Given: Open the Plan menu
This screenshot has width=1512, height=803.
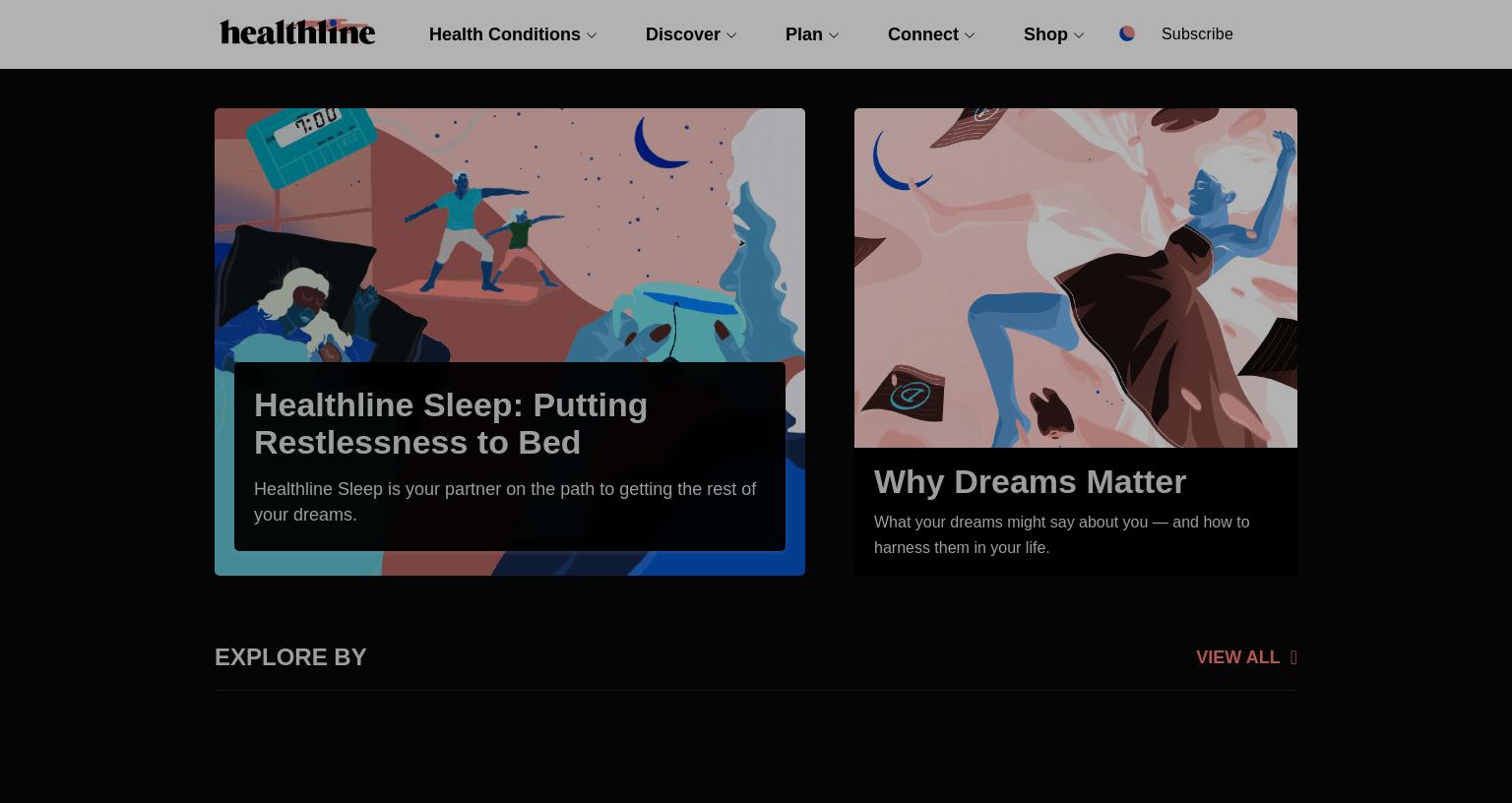Looking at the screenshot, I should [x=804, y=34].
